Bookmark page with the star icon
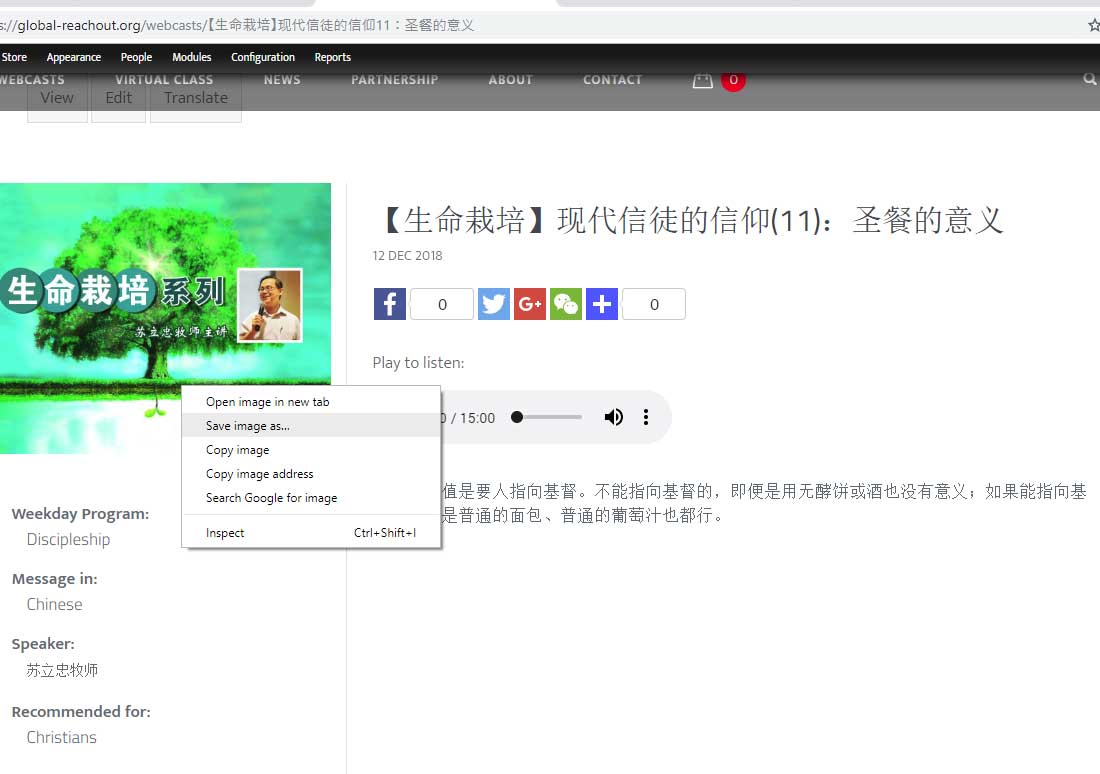This screenshot has width=1100, height=774. (x=1094, y=25)
